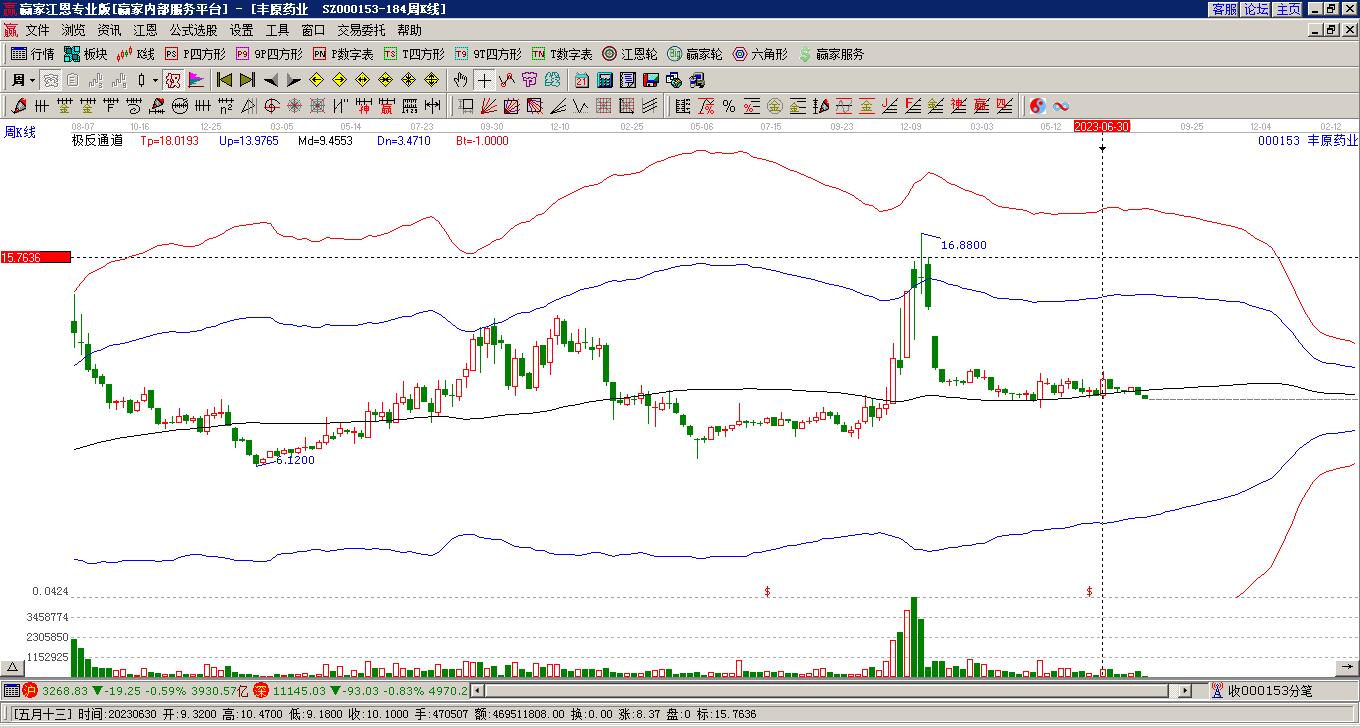Click the 2023-06-30 date marker
This screenshot has height=728, width=1360.
[1102, 126]
